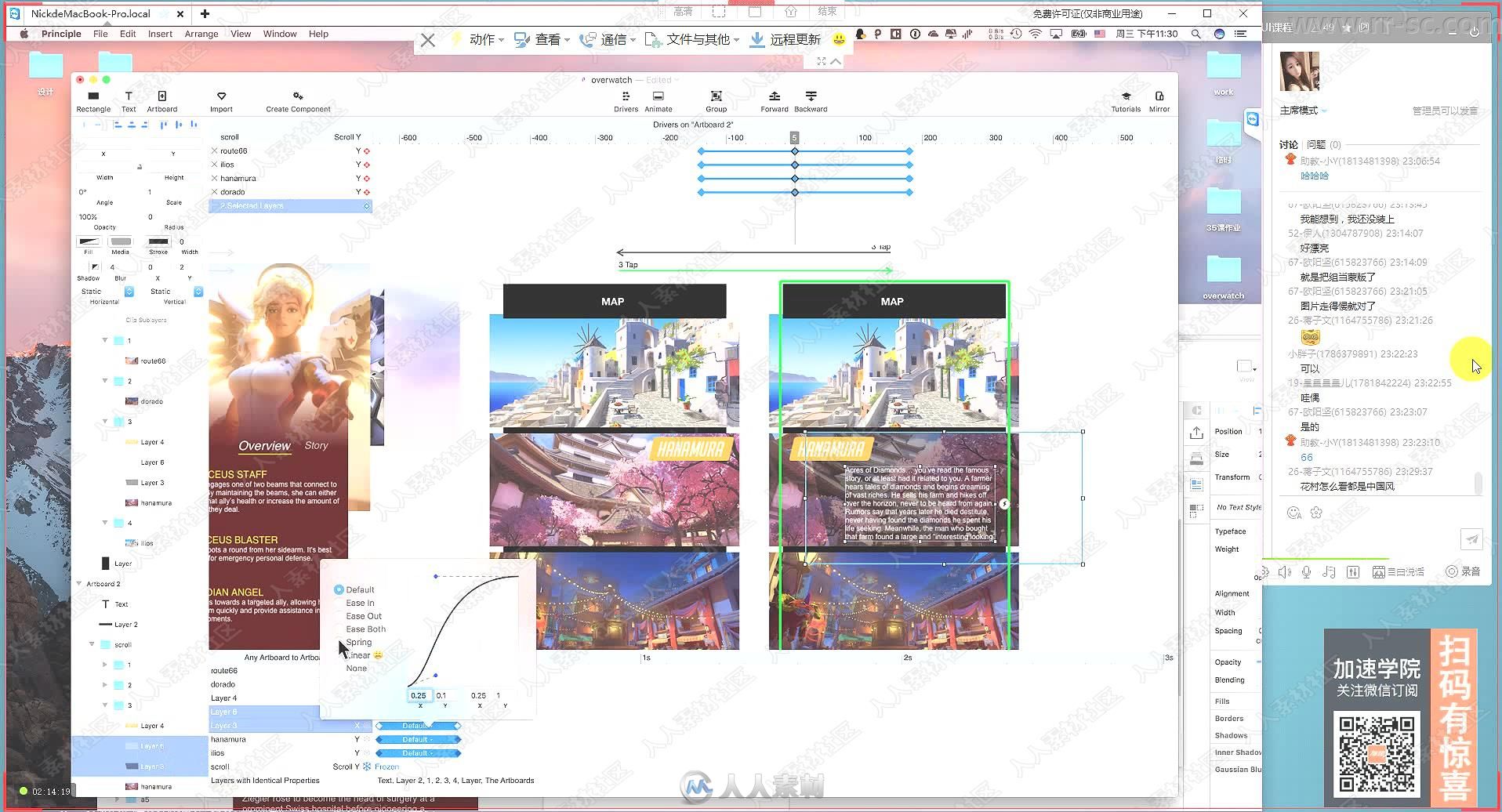1502x812 pixels.
Task: Open the Edit menu
Action: pos(128,34)
